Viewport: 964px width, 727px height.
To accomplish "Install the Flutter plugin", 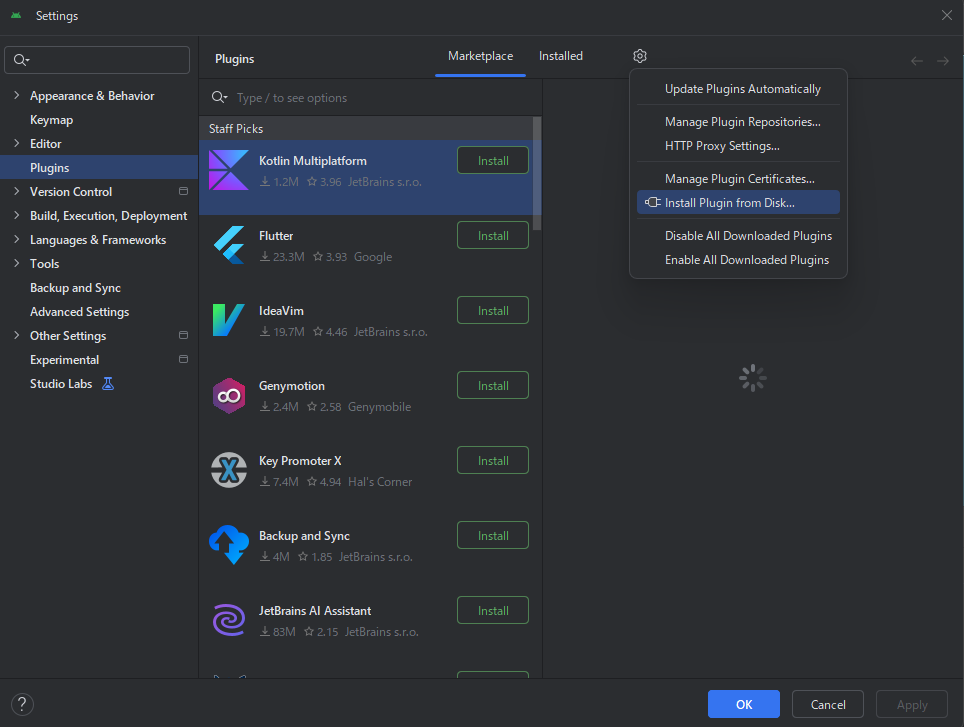I will (x=492, y=236).
